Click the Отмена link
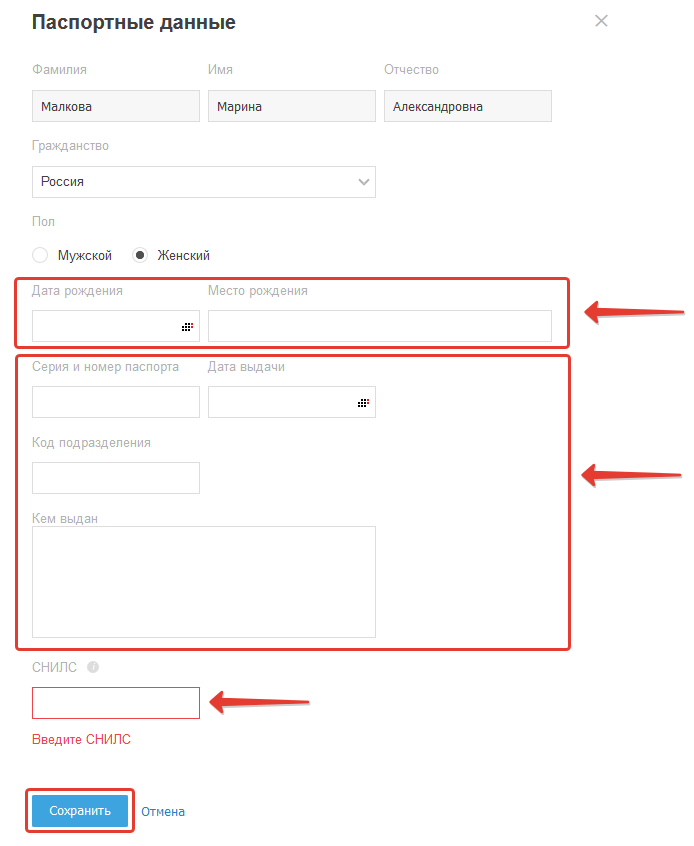Viewport: 694px width, 846px height. click(163, 812)
